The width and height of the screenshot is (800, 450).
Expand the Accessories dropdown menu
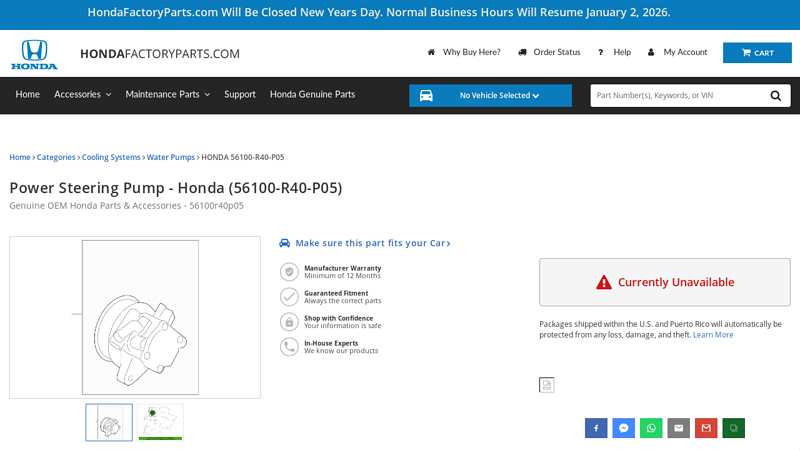click(x=82, y=95)
